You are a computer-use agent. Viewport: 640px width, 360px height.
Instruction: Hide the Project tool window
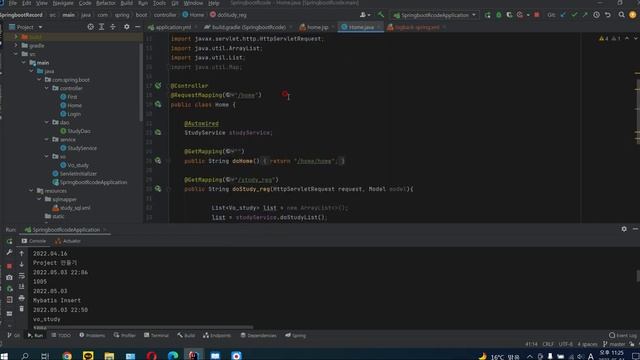click(138, 27)
